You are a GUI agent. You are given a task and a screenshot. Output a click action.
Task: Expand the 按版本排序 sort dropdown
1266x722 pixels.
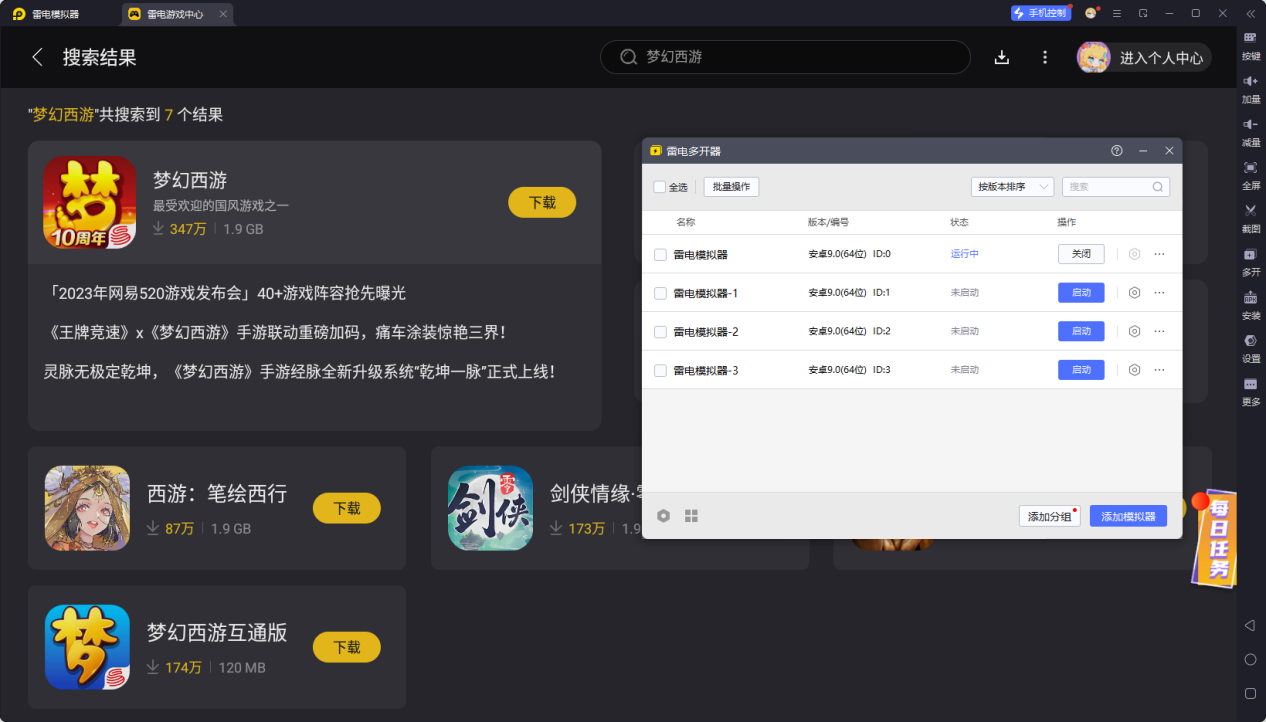(x=1012, y=187)
